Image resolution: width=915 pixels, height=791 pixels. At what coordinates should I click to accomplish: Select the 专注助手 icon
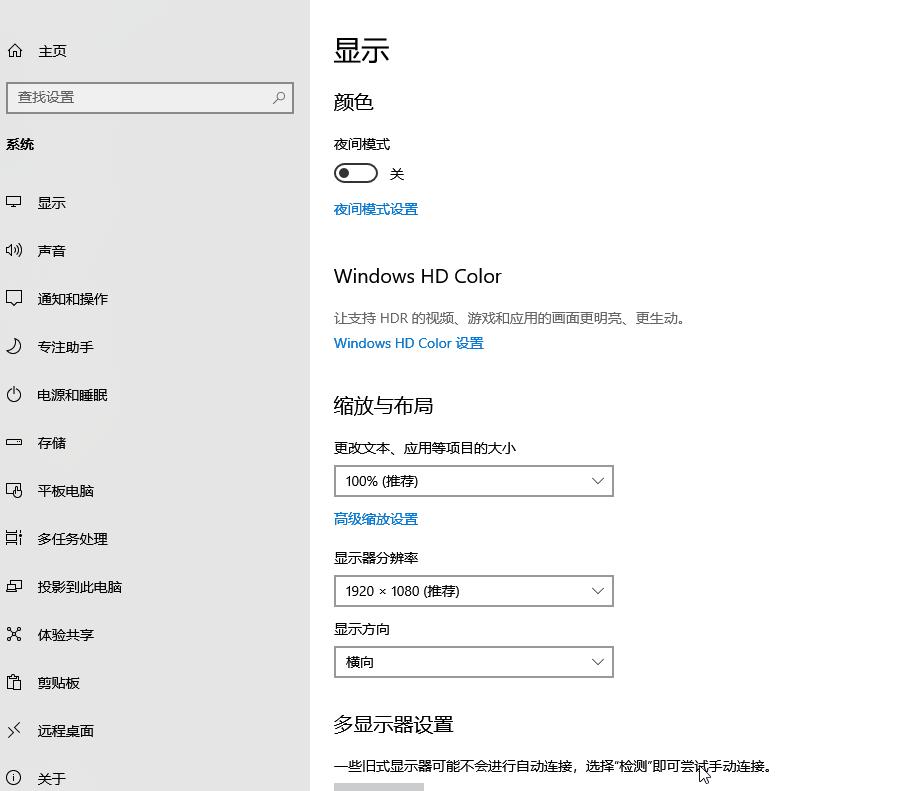pyautogui.click(x=14, y=347)
